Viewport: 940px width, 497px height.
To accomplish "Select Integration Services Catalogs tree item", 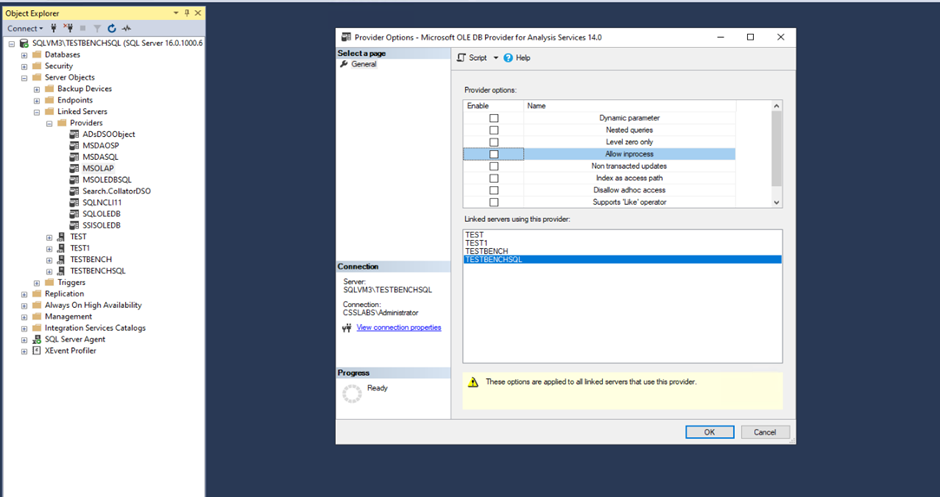I will pyautogui.click(x=95, y=328).
